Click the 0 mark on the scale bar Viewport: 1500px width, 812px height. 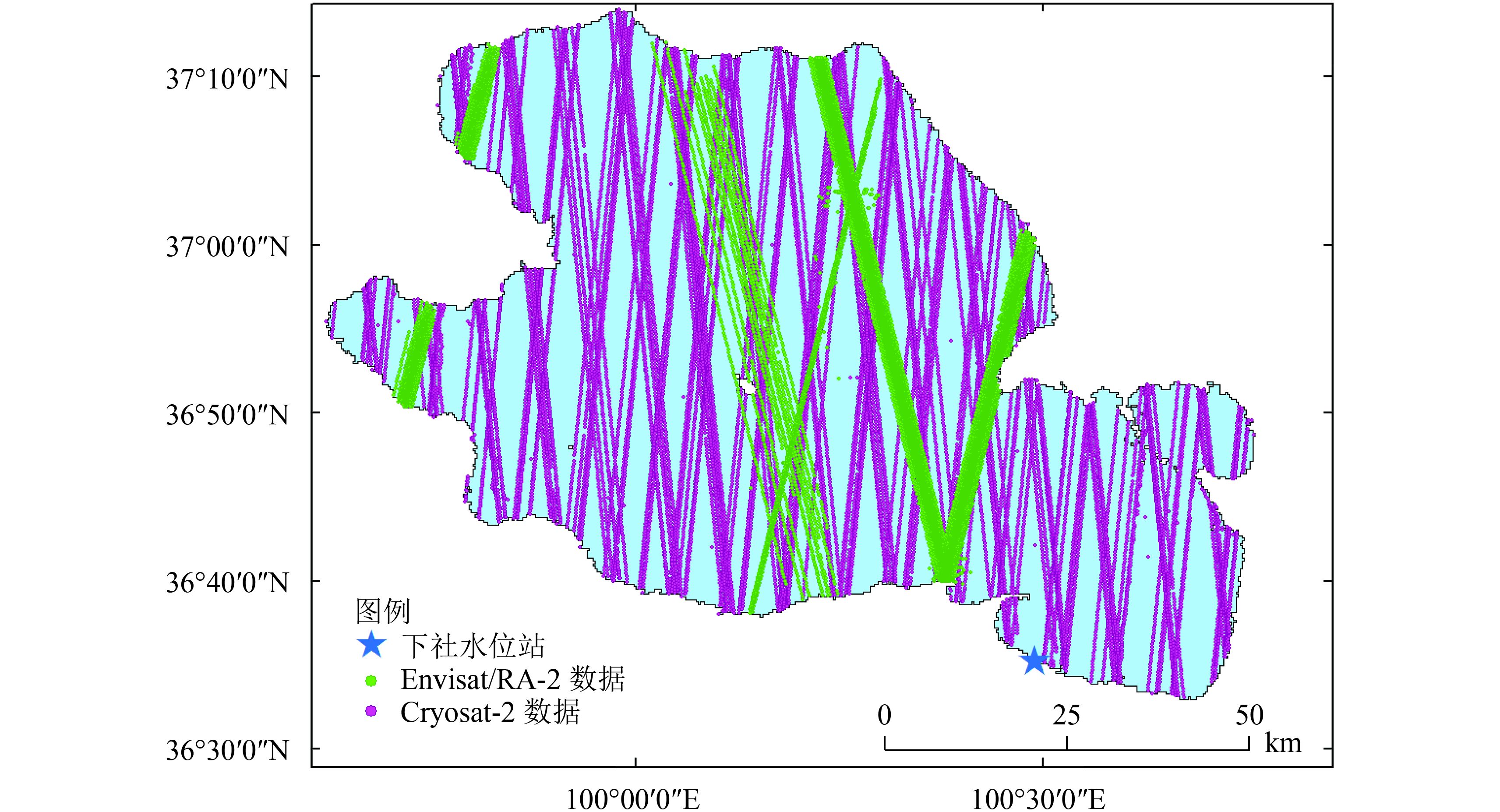[x=884, y=715]
